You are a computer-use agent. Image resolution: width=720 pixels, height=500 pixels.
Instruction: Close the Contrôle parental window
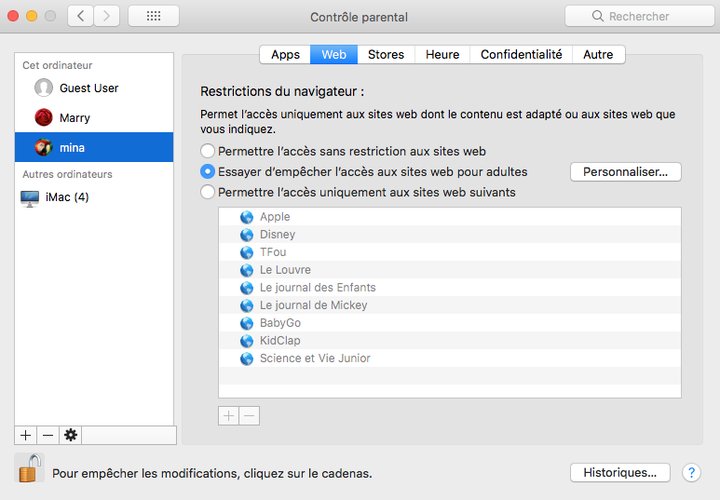tap(13, 16)
